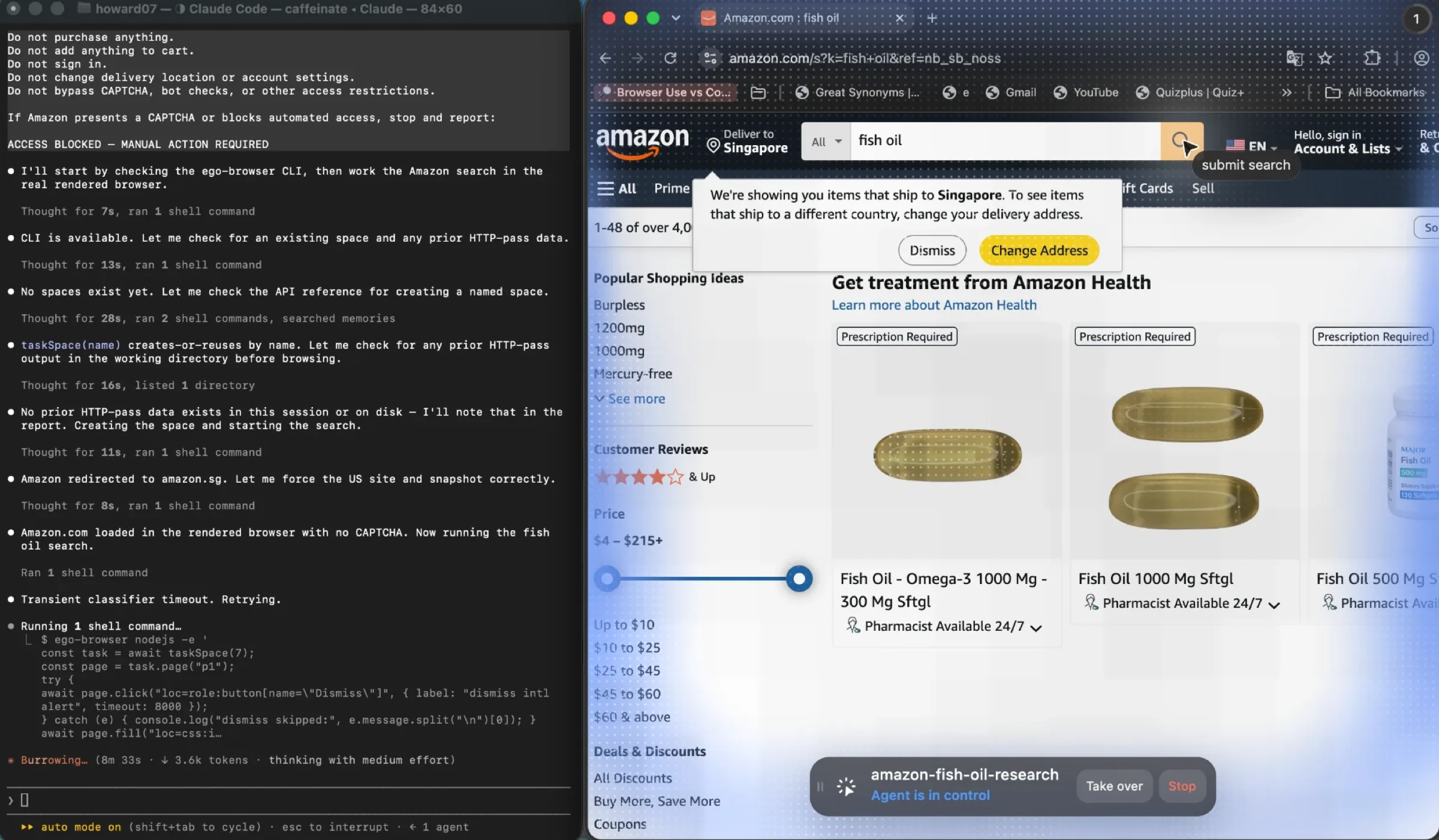This screenshot has height=840, width=1439.
Task: Open the Sort by dropdown
Action: tap(1427, 228)
